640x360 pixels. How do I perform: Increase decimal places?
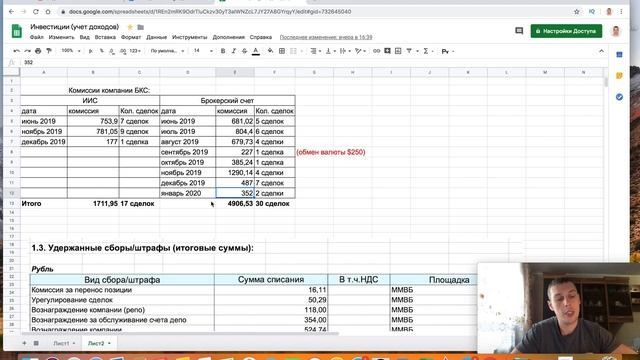tap(122, 51)
